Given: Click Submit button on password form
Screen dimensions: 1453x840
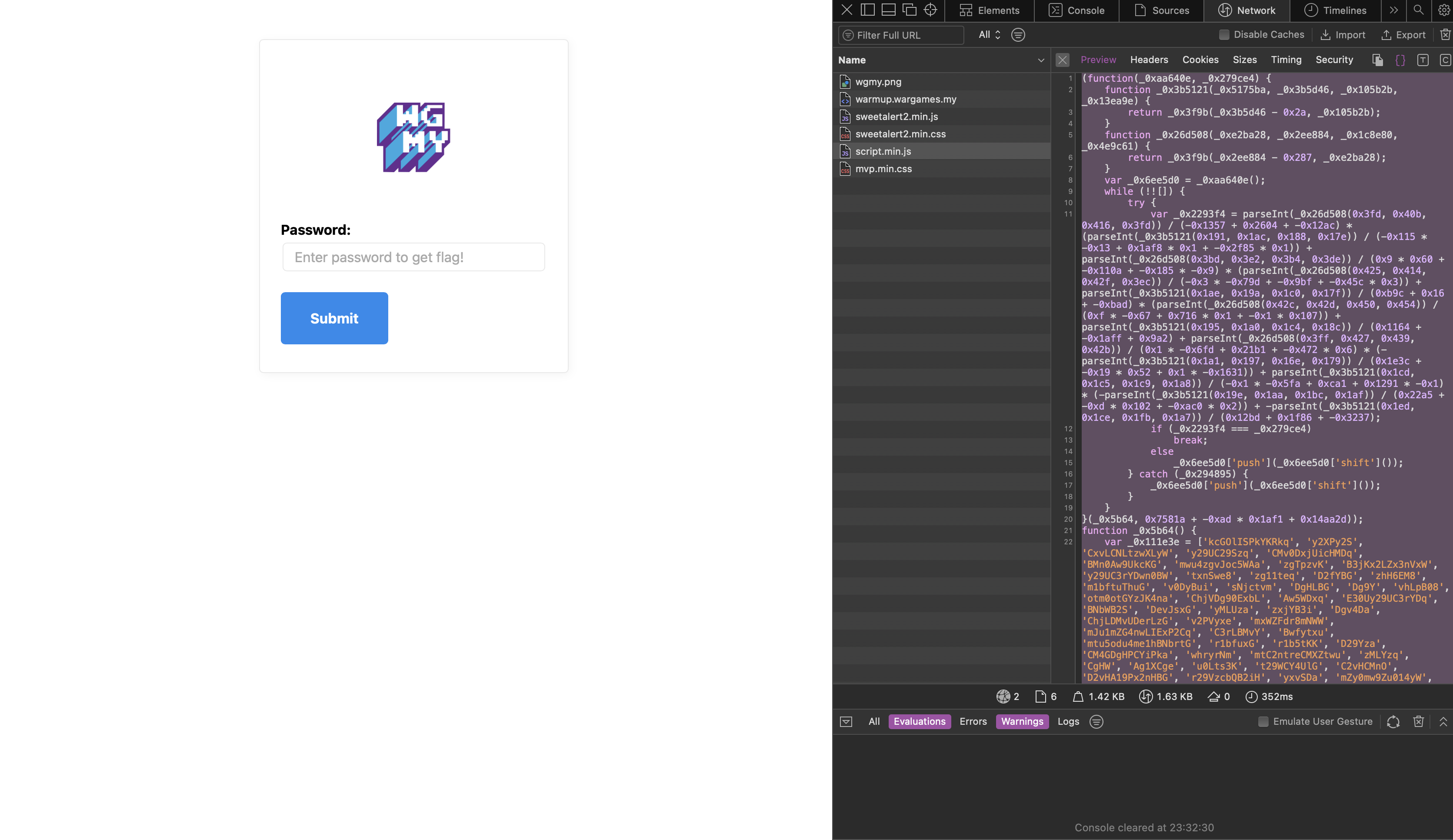Looking at the screenshot, I should pyautogui.click(x=334, y=317).
